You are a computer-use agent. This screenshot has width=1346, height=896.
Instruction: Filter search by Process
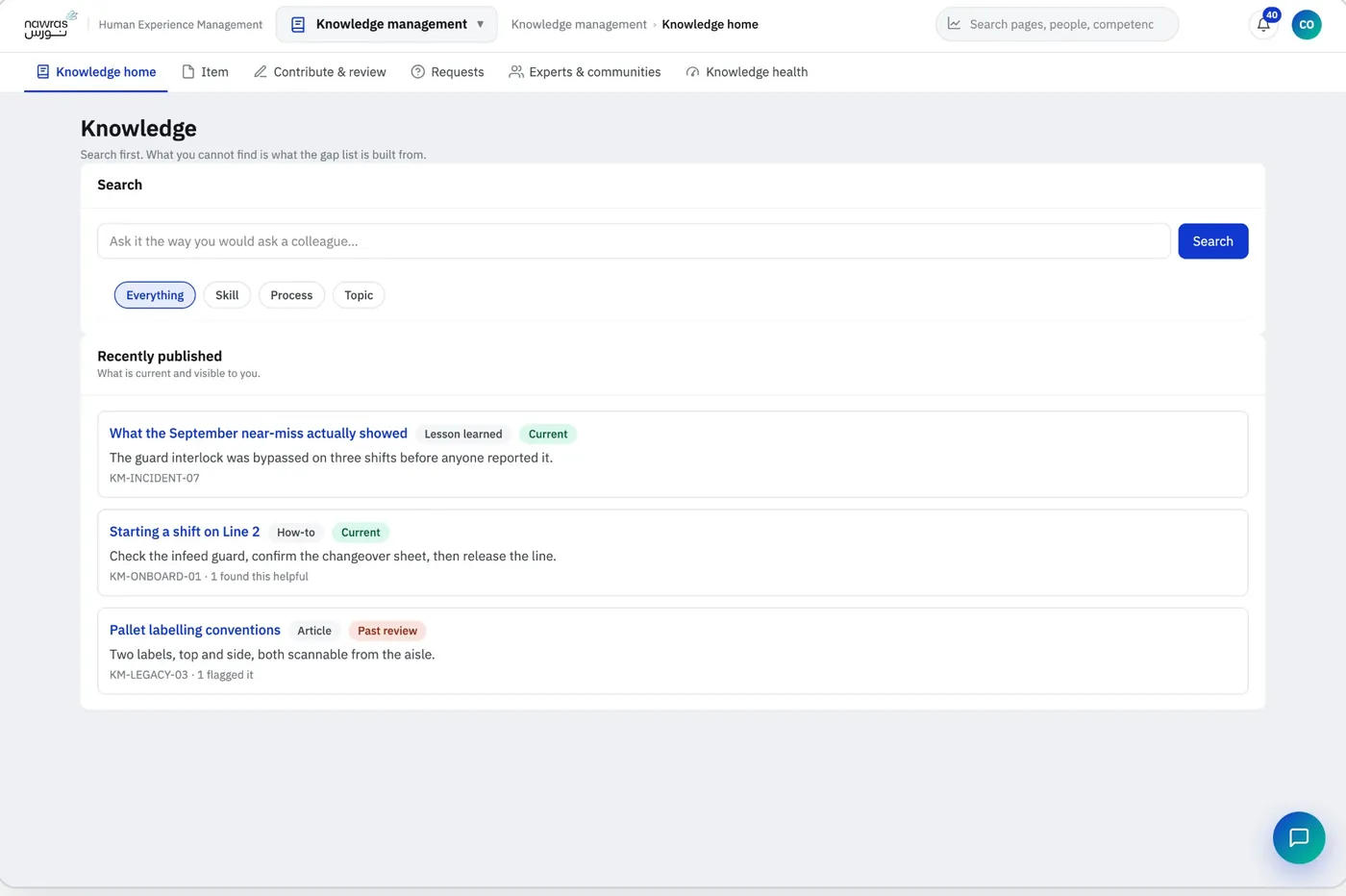coord(291,295)
